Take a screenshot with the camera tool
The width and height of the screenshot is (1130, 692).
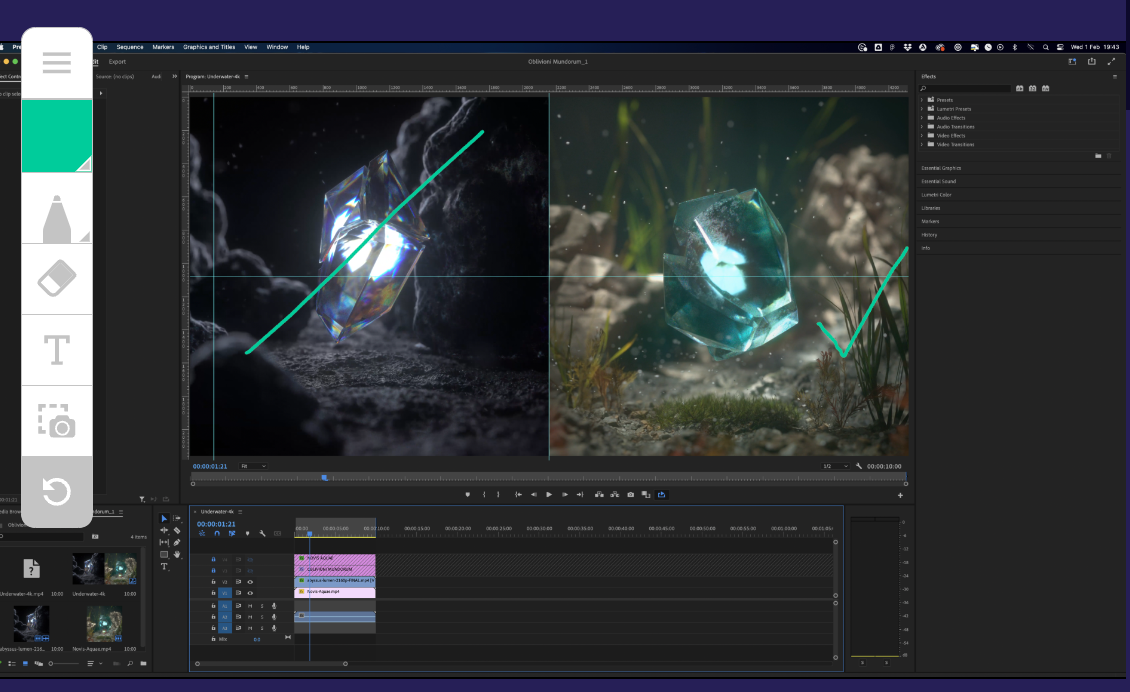point(57,421)
